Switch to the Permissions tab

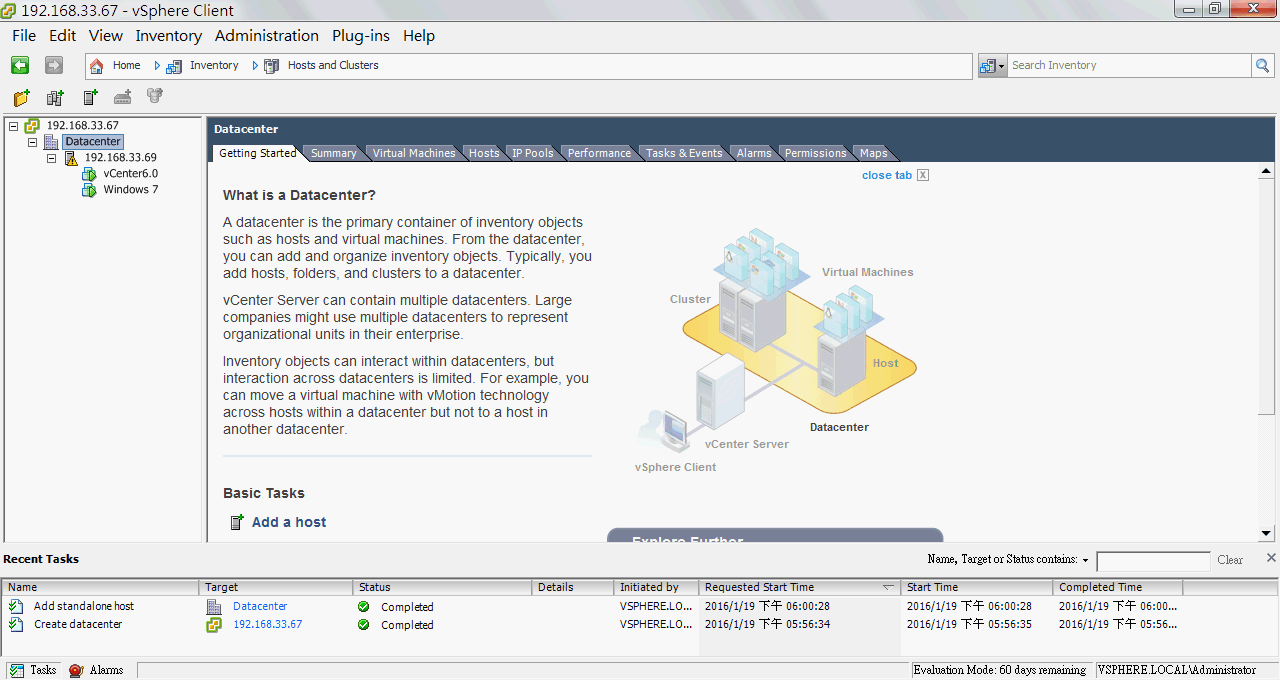[816, 153]
